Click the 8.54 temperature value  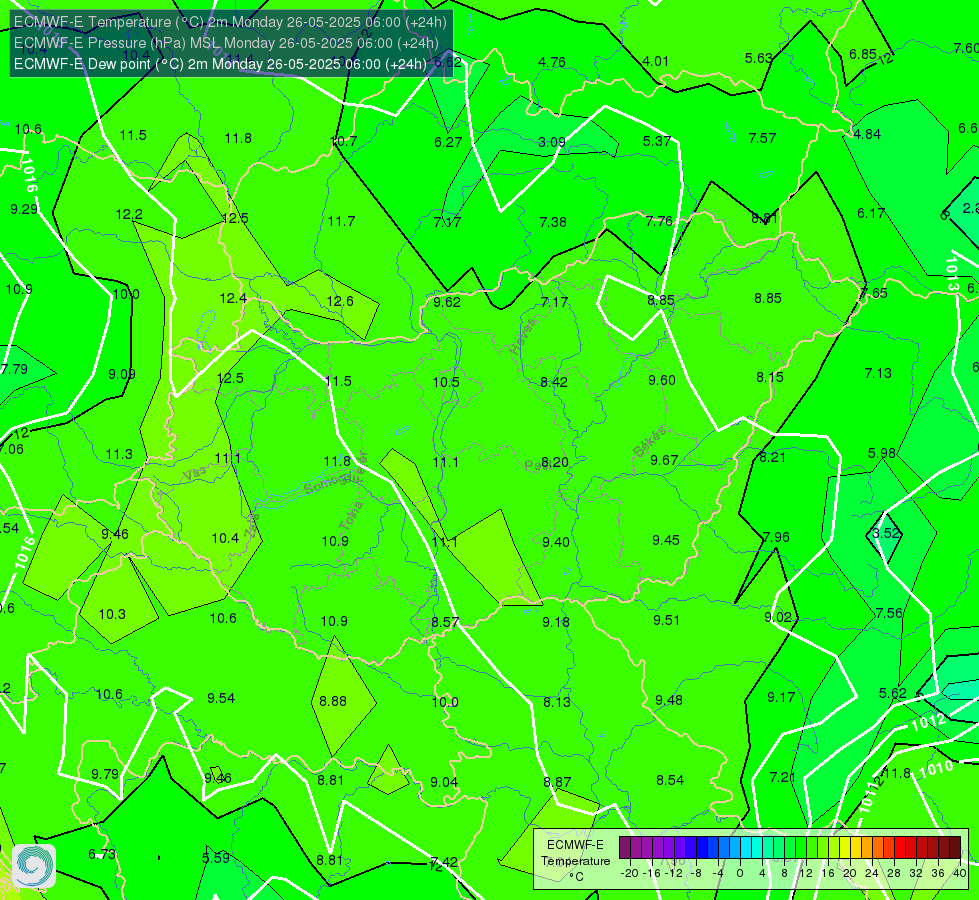[670, 780]
